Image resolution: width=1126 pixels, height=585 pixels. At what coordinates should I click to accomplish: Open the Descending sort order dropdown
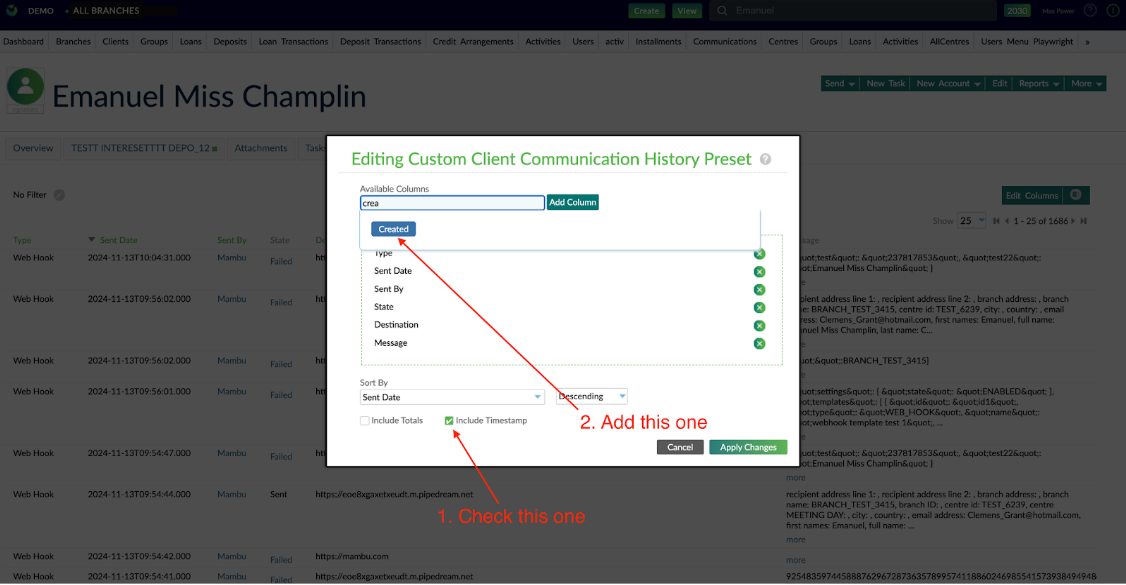pyautogui.click(x=592, y=397)
